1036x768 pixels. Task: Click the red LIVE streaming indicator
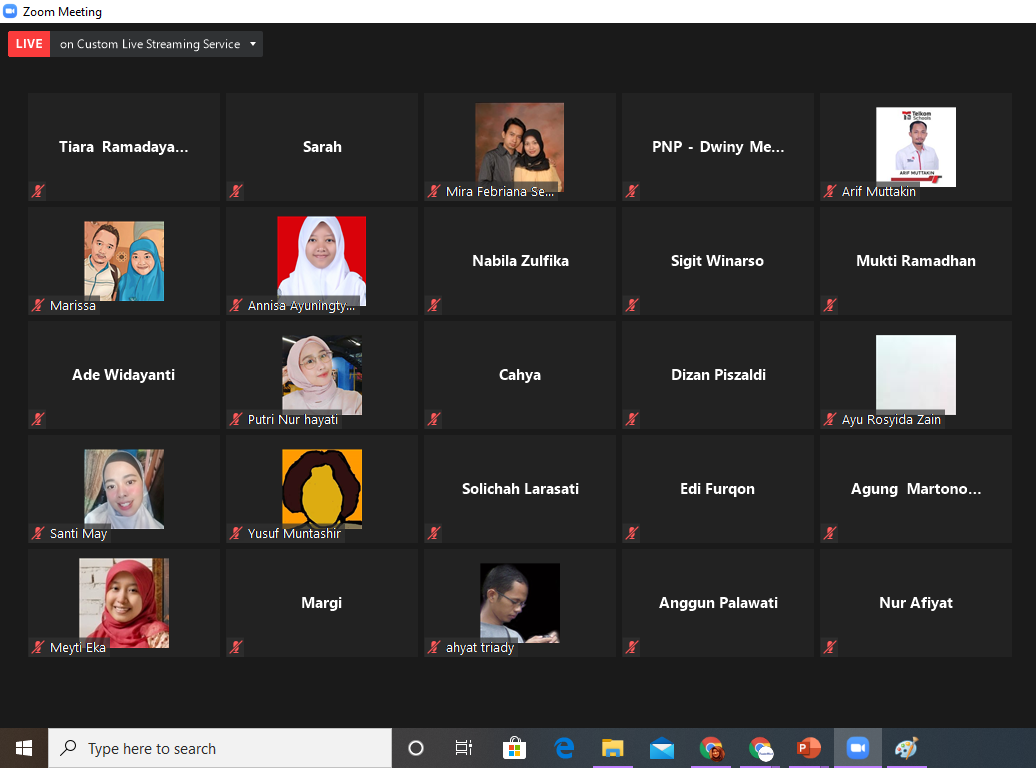(29, 44)
